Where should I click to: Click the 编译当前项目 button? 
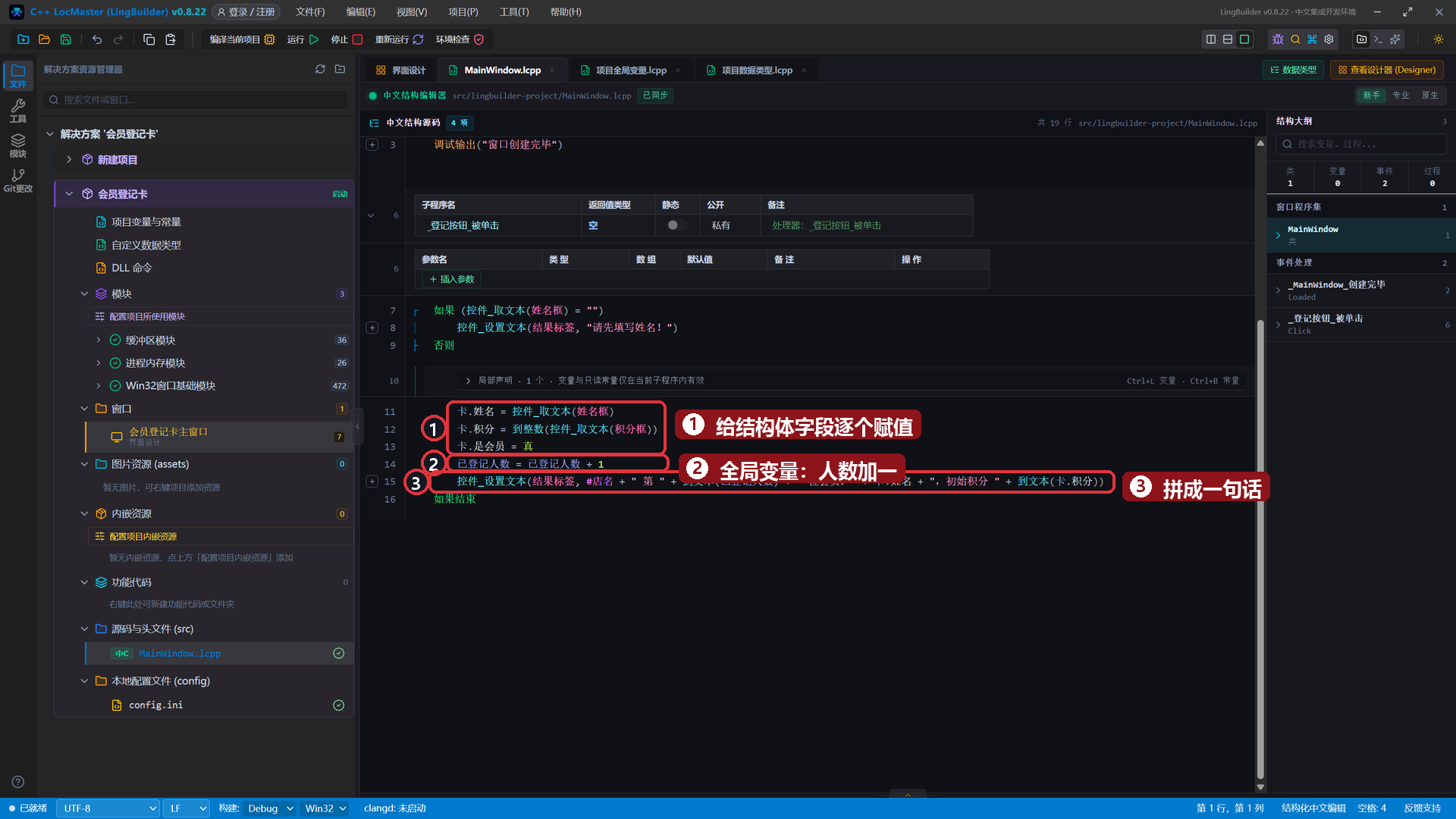point(242,39)
